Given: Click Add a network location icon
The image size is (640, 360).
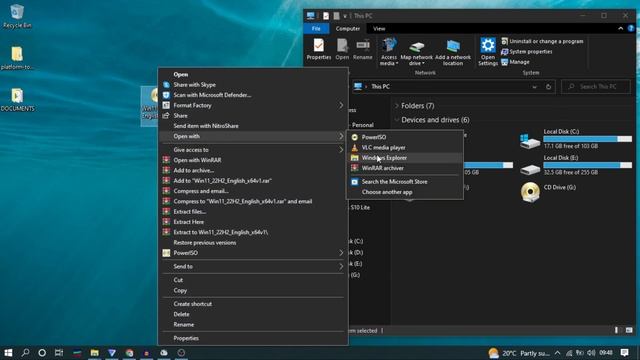Looking at the screenshot, I should [453, 53].
